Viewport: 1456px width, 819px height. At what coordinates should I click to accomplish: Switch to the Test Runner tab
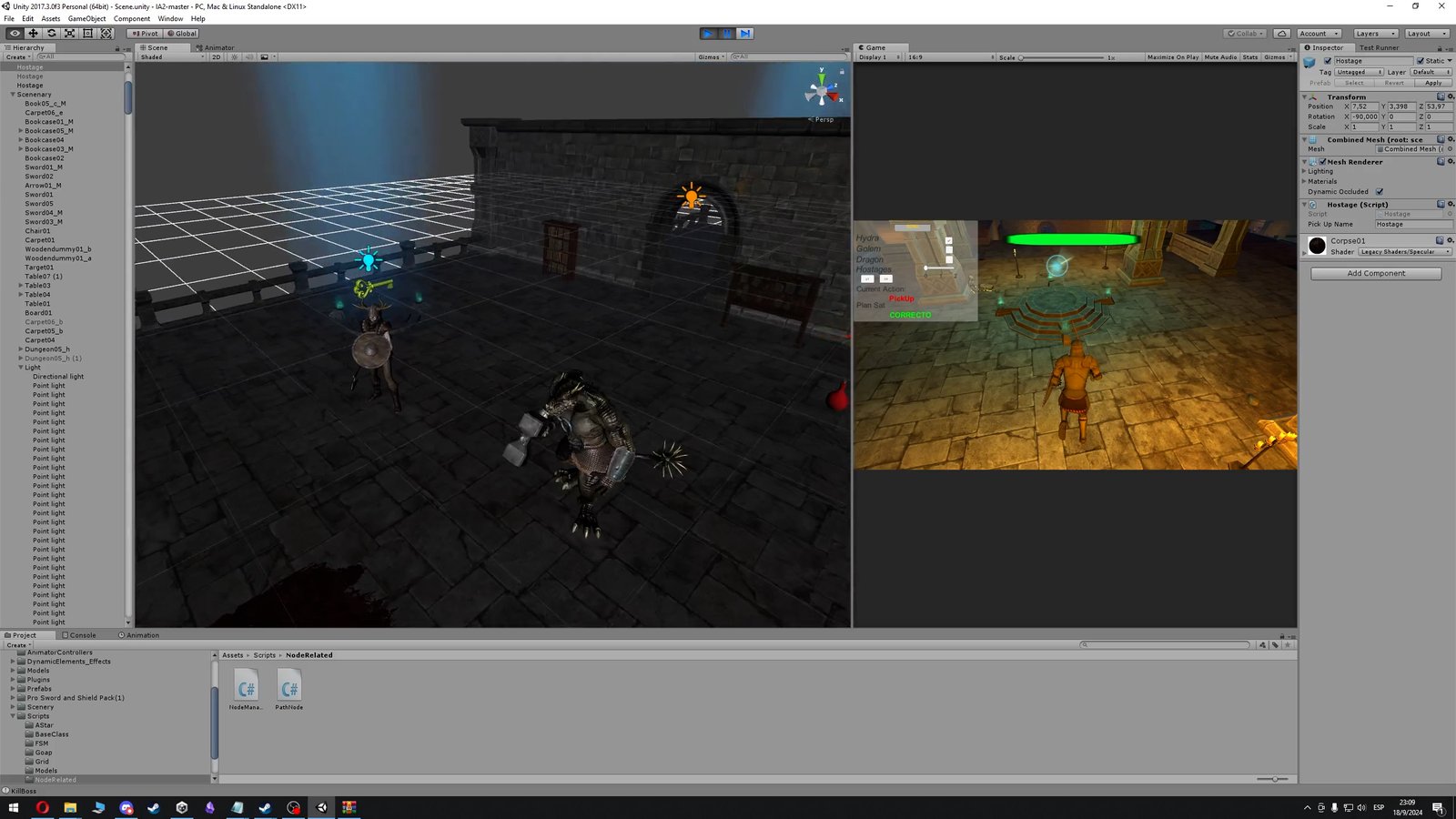pyautogui.click(x=1379, y=47)
